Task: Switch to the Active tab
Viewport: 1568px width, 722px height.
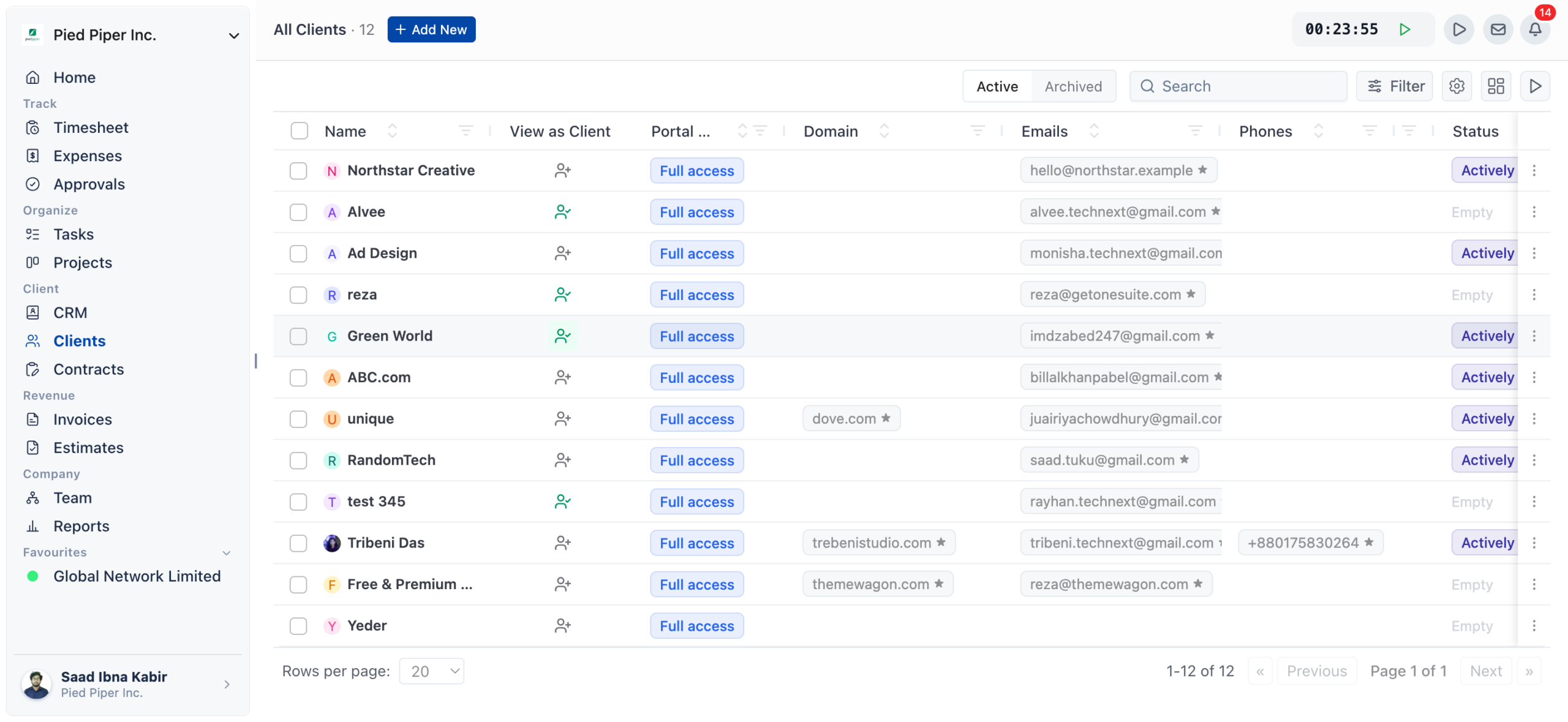Action: (997, 86)
